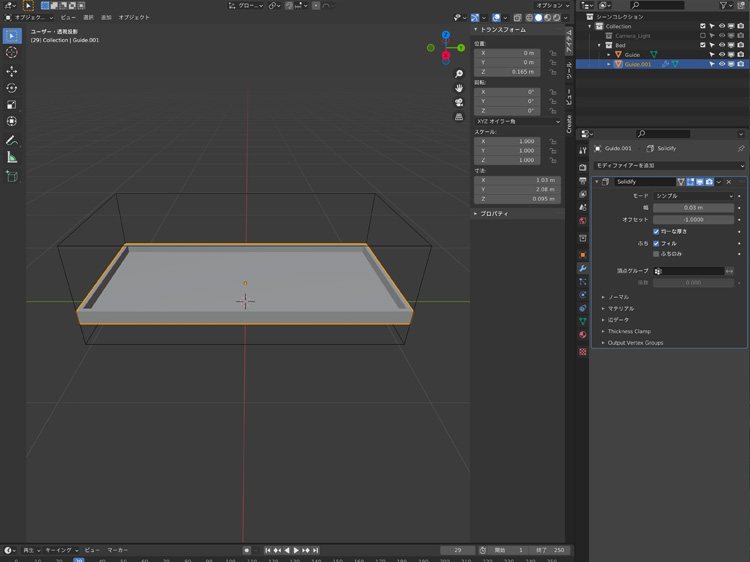Select the Move tool in the toolbar

tap(12, 71)
